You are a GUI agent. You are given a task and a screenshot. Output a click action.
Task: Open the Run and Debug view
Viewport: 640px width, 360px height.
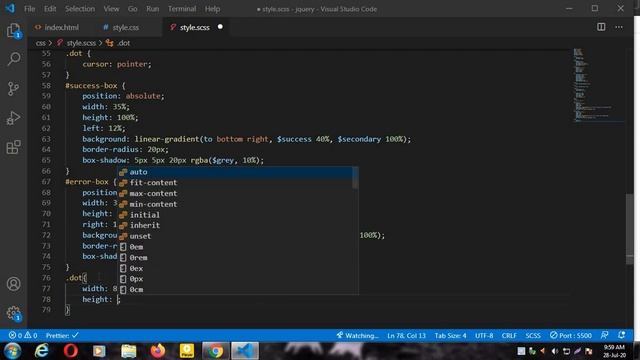[x=13, y=118]
